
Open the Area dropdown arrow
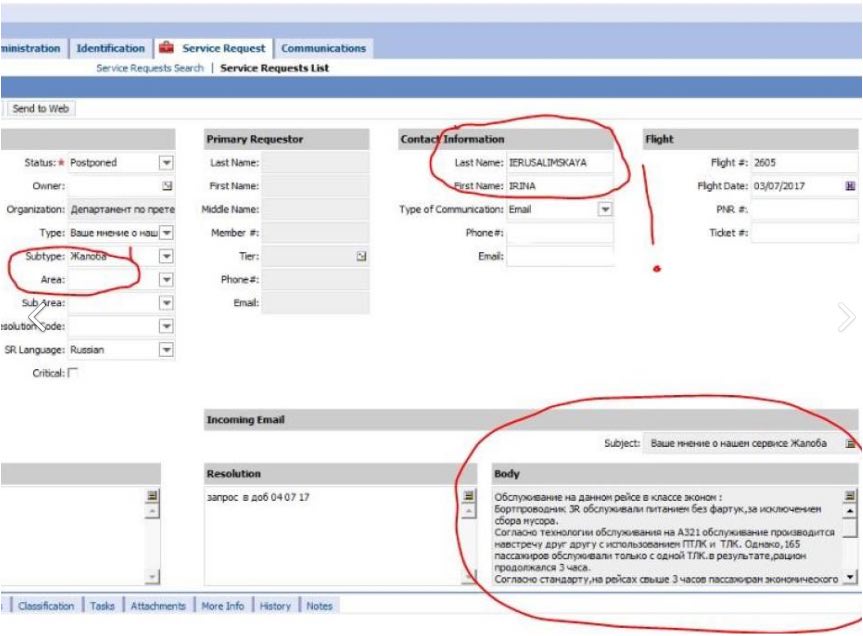point(166,279)
